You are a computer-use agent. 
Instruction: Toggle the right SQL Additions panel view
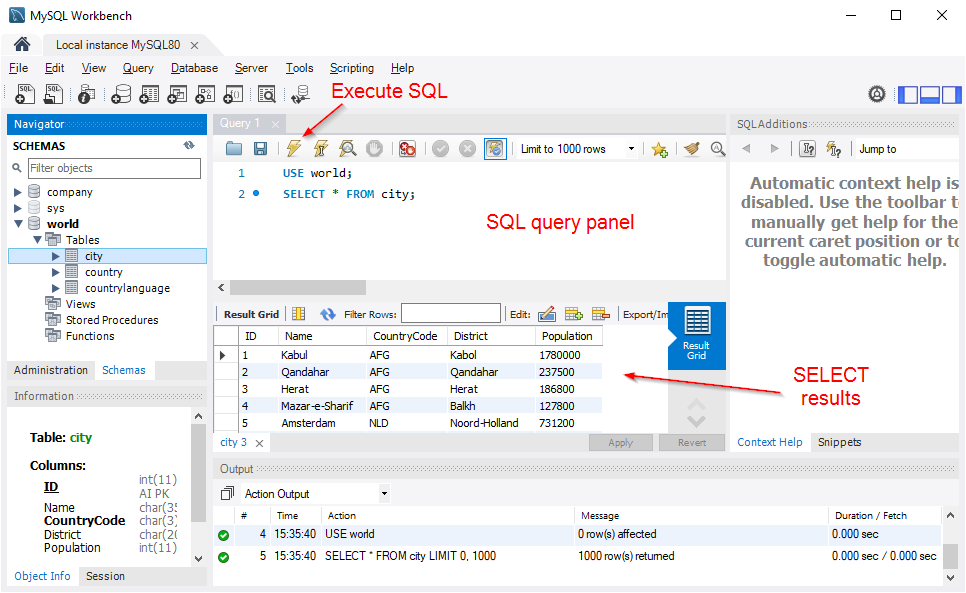951,95
